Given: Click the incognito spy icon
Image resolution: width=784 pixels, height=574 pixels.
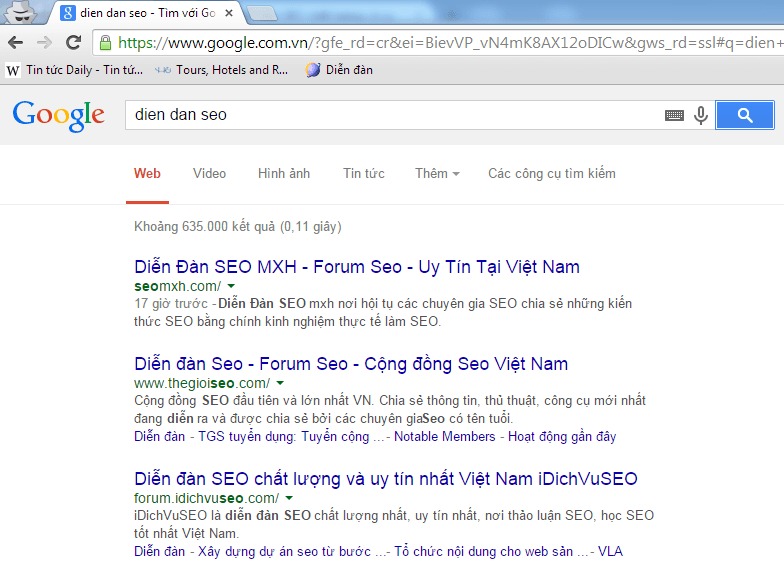Looking at the screenshot, I should (x=20, y=12).
